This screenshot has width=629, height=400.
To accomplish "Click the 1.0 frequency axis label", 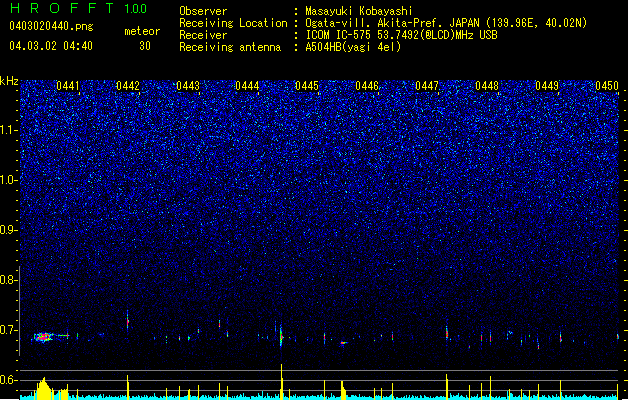I will point(9,180).
